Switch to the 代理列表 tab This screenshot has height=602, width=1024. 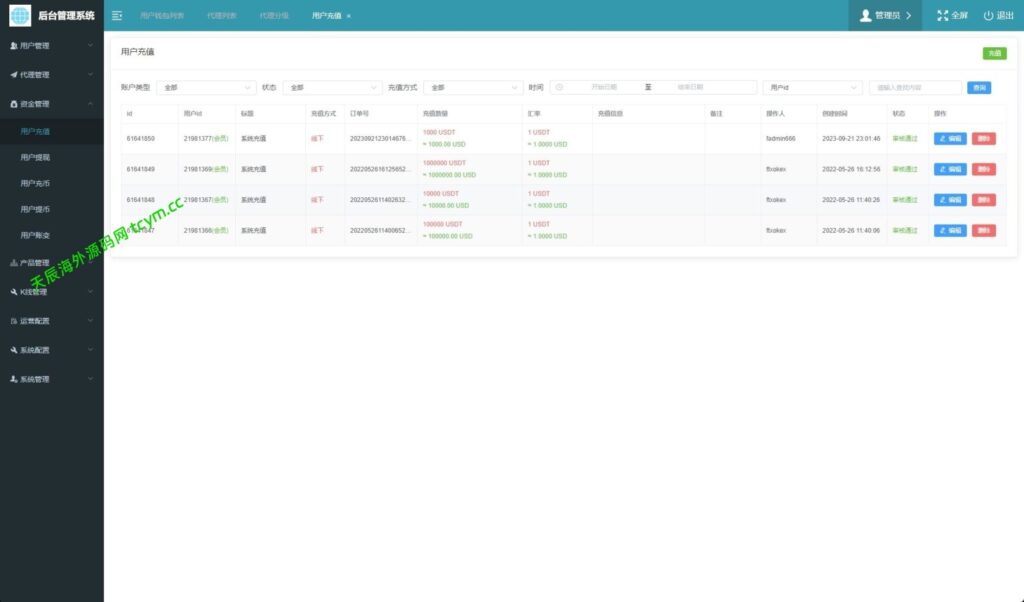point(222,16)
